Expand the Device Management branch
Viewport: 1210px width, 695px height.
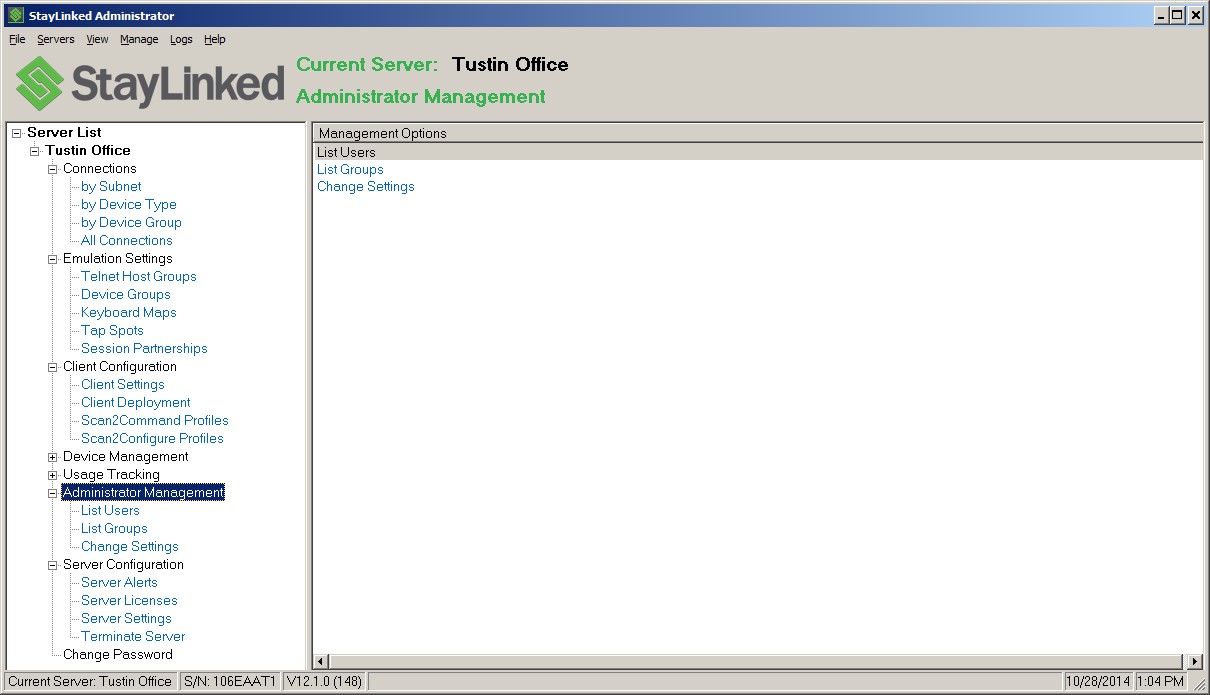tap(51, 456)
